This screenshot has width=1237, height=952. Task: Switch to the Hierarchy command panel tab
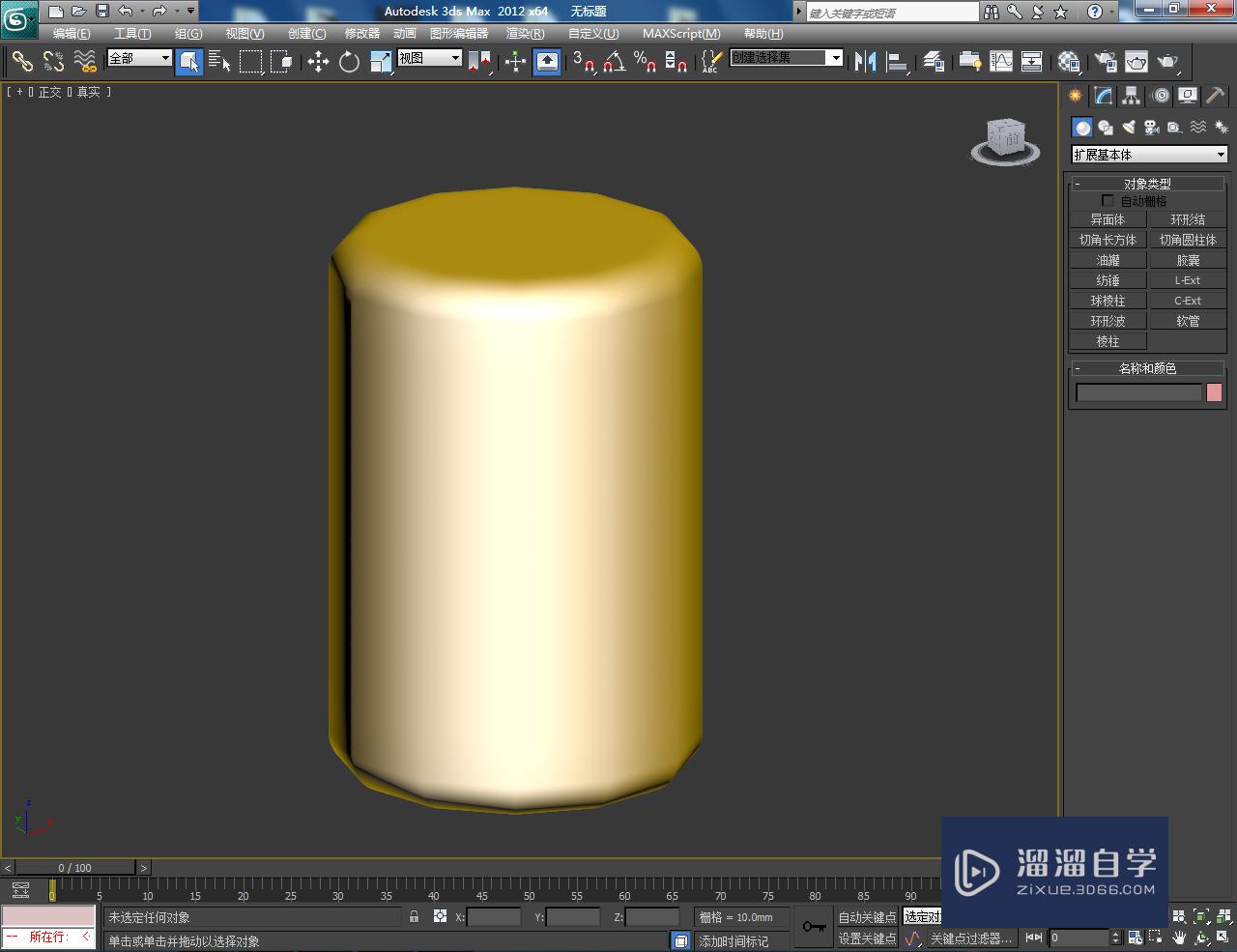pos(1131,96)
